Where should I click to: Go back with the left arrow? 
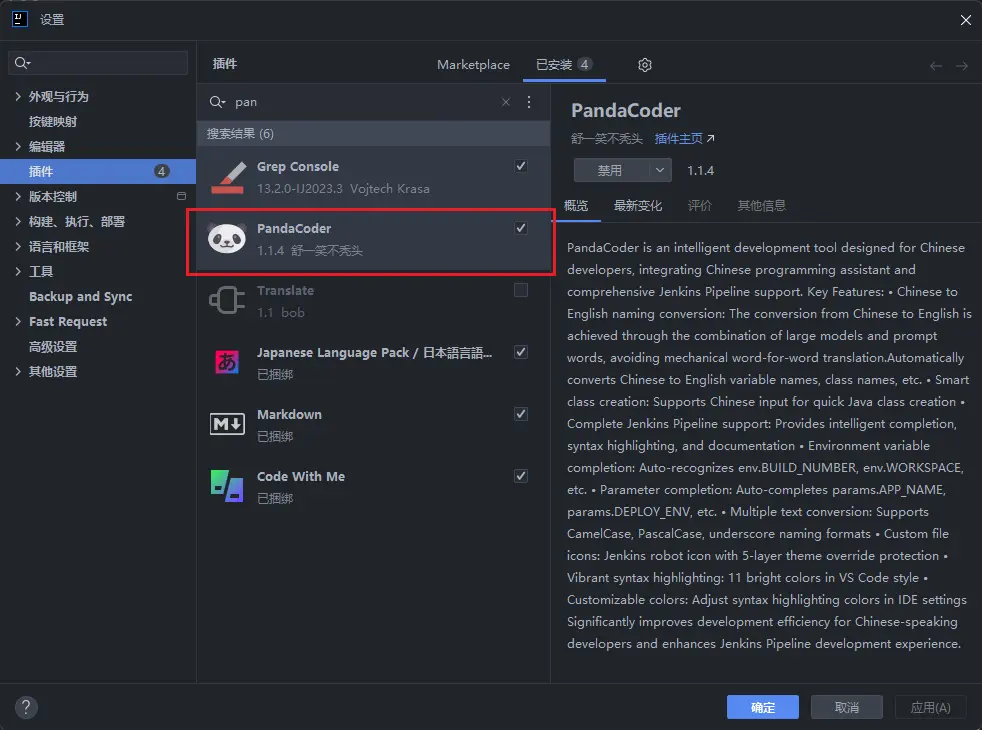pos(936,66)
